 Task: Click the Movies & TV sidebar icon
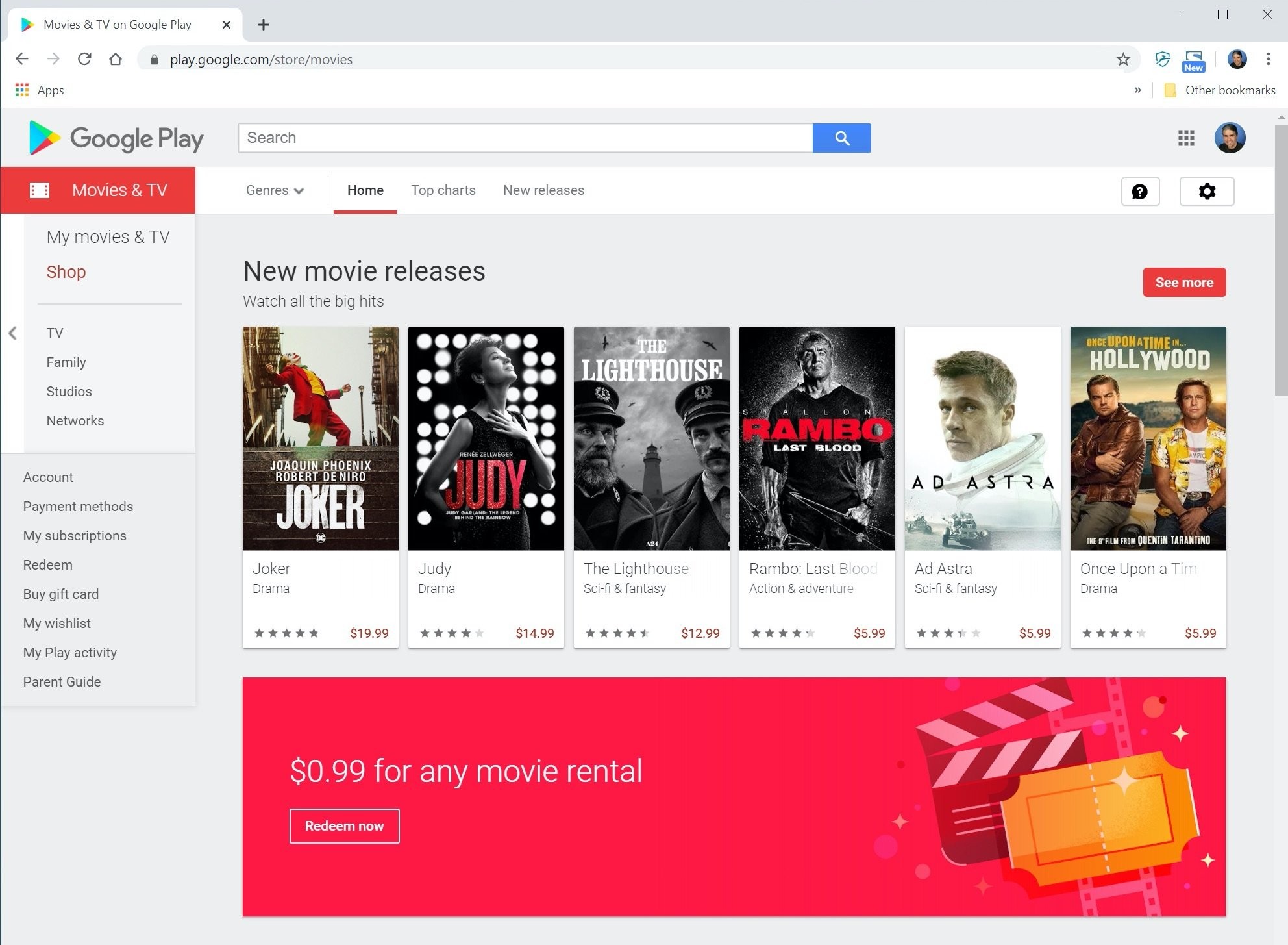40,190
